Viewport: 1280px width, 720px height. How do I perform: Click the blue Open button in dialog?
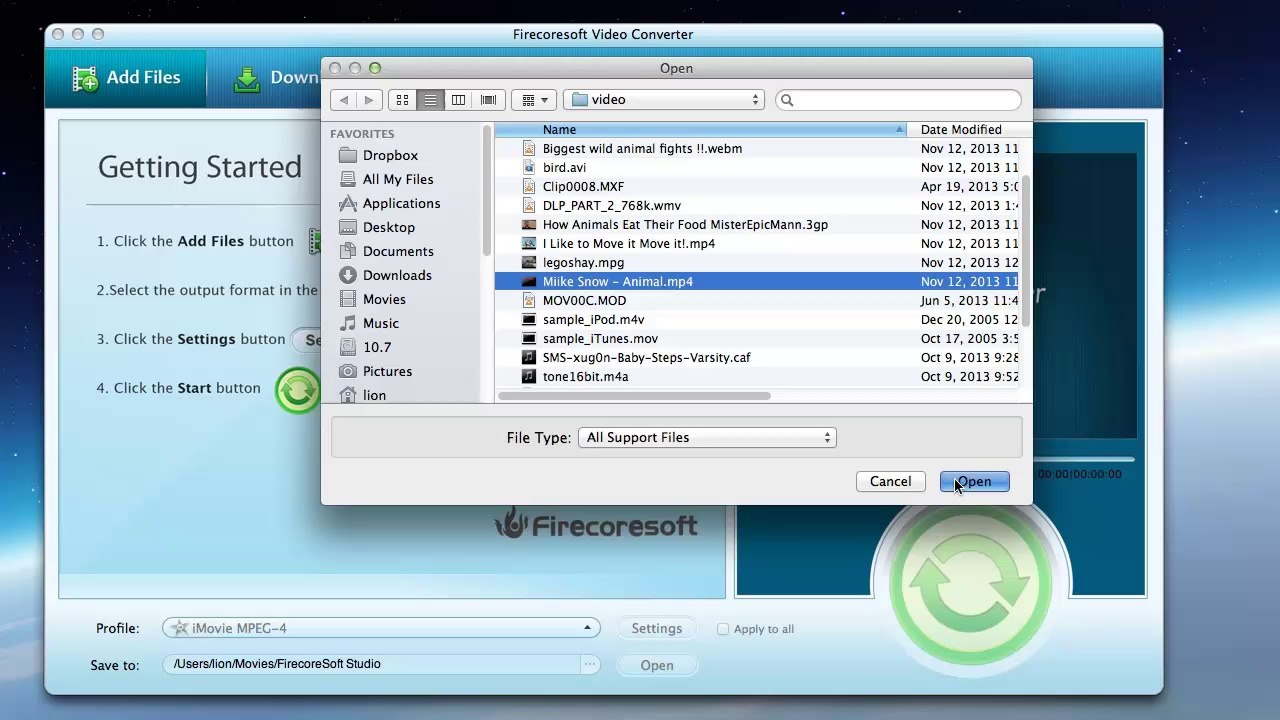[974, 482]
